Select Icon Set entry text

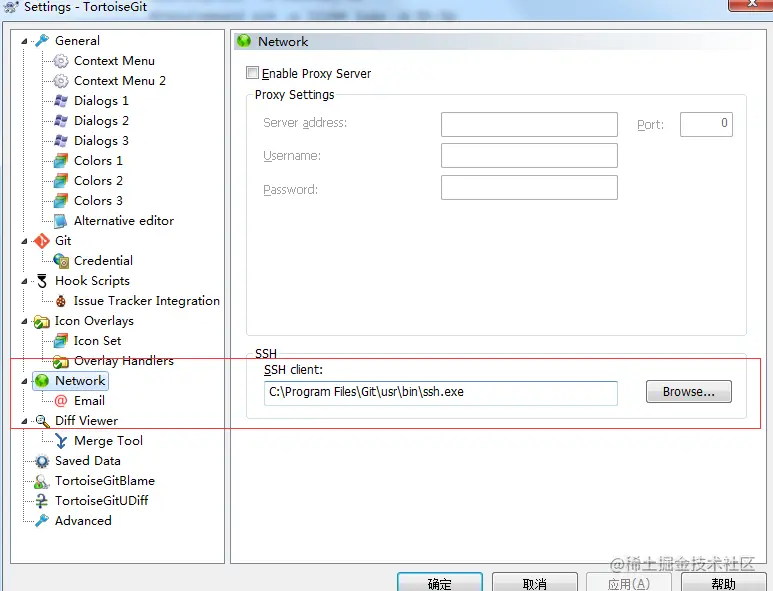coord(97,340)
